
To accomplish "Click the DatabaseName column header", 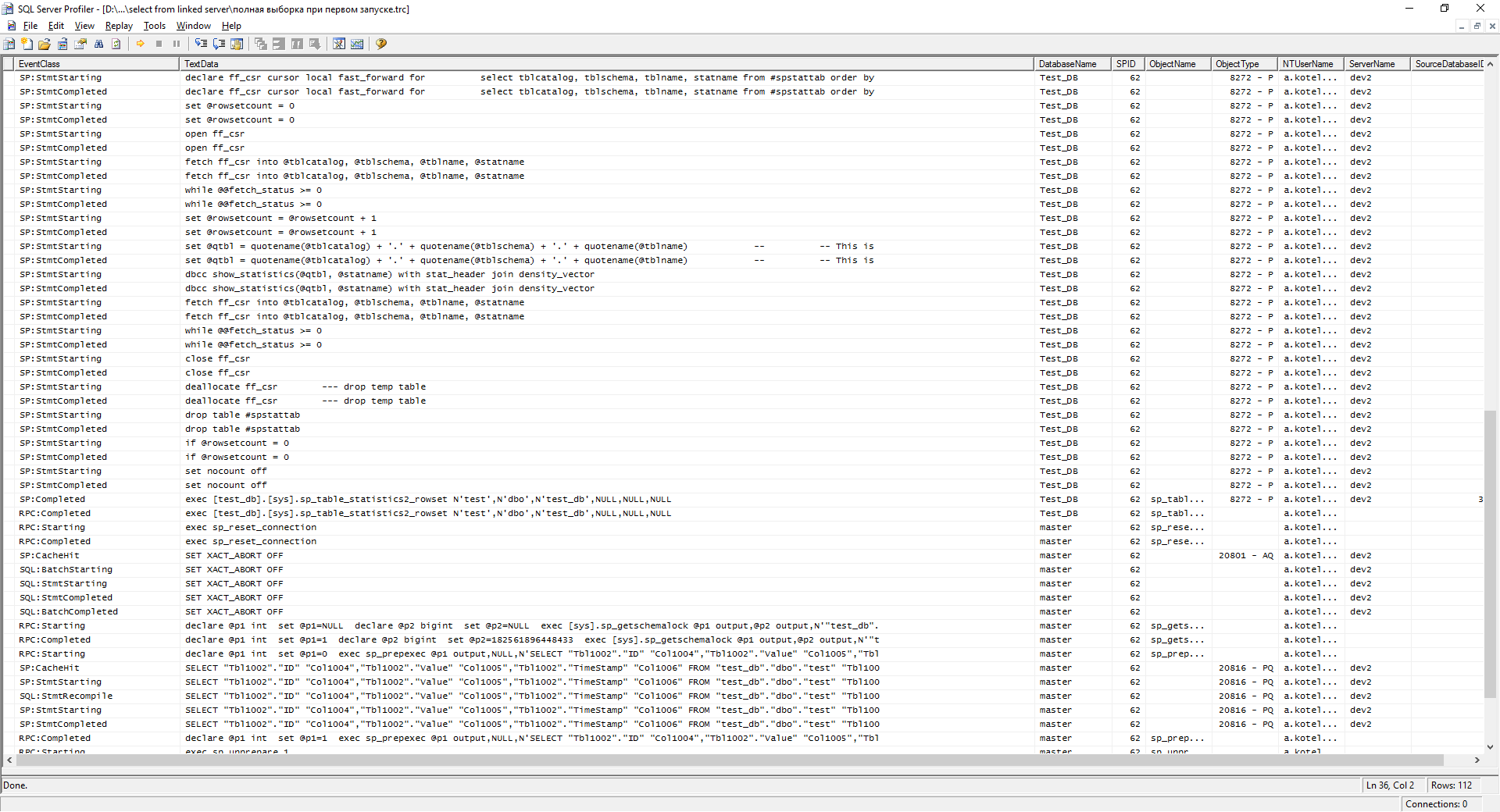I will [1073, 64].
